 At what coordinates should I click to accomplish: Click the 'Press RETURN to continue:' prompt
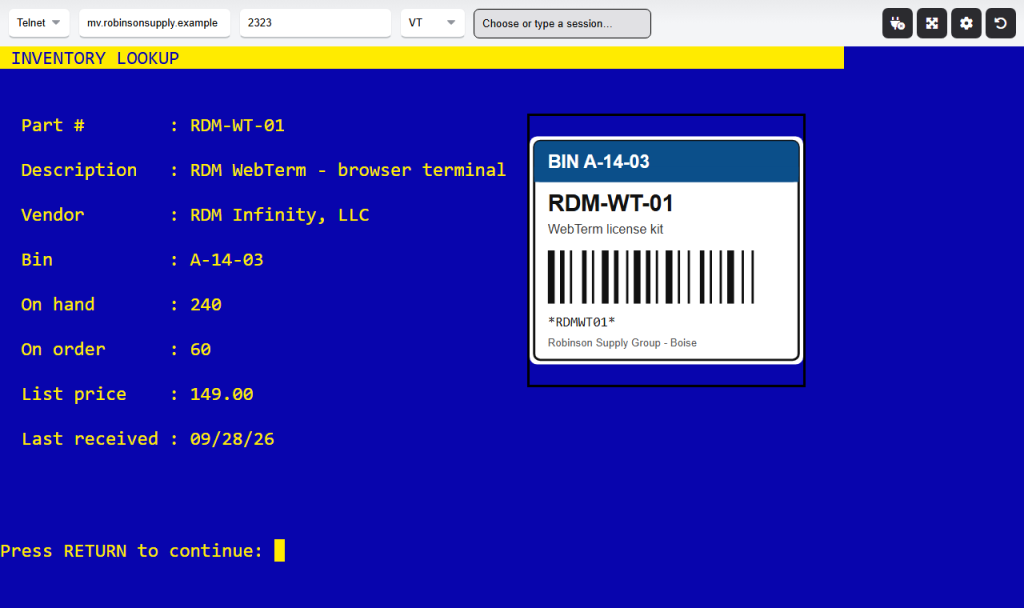pos(131,551)
